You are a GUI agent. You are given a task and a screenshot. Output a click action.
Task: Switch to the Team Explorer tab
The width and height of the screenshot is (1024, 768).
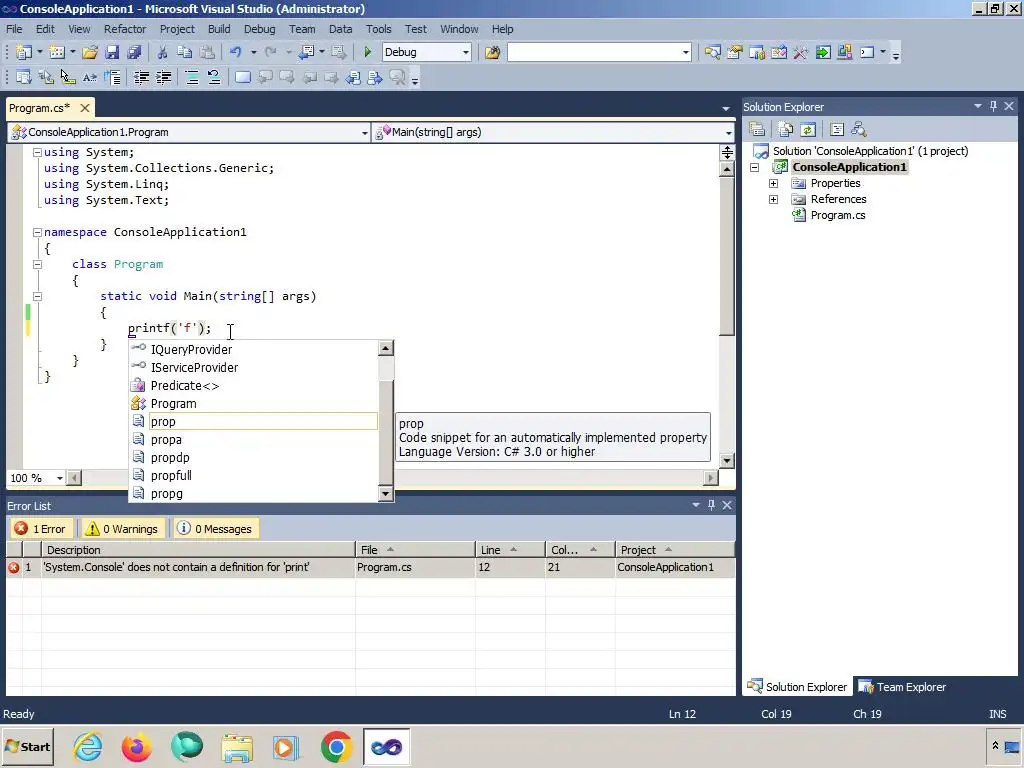click(902, 687)
